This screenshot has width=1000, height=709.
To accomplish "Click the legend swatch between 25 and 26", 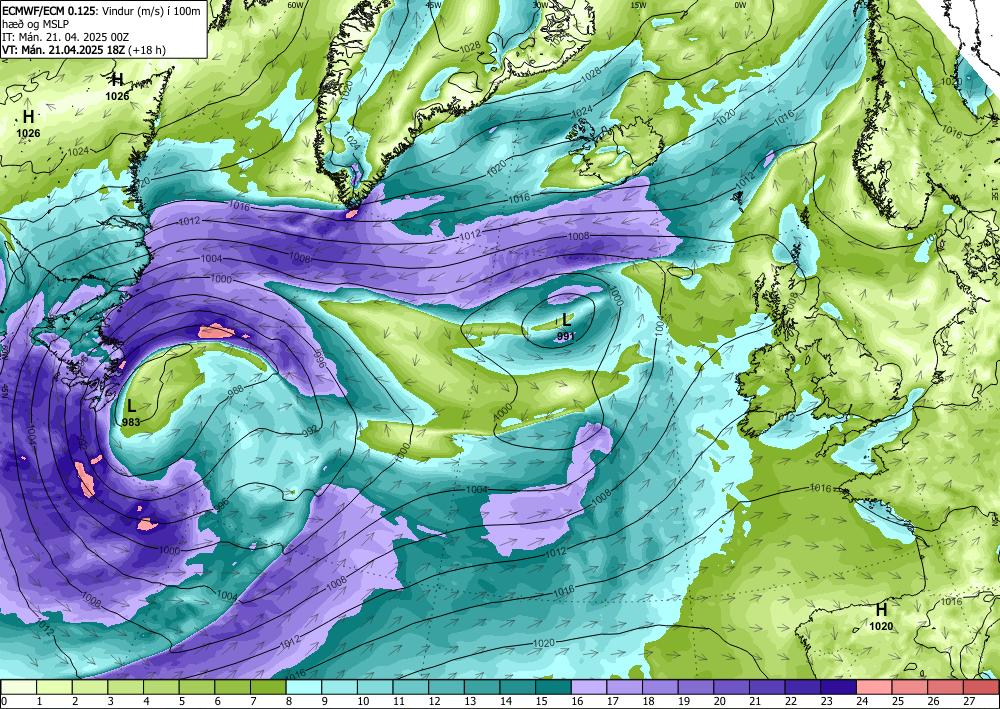I will tap(910, 687).
